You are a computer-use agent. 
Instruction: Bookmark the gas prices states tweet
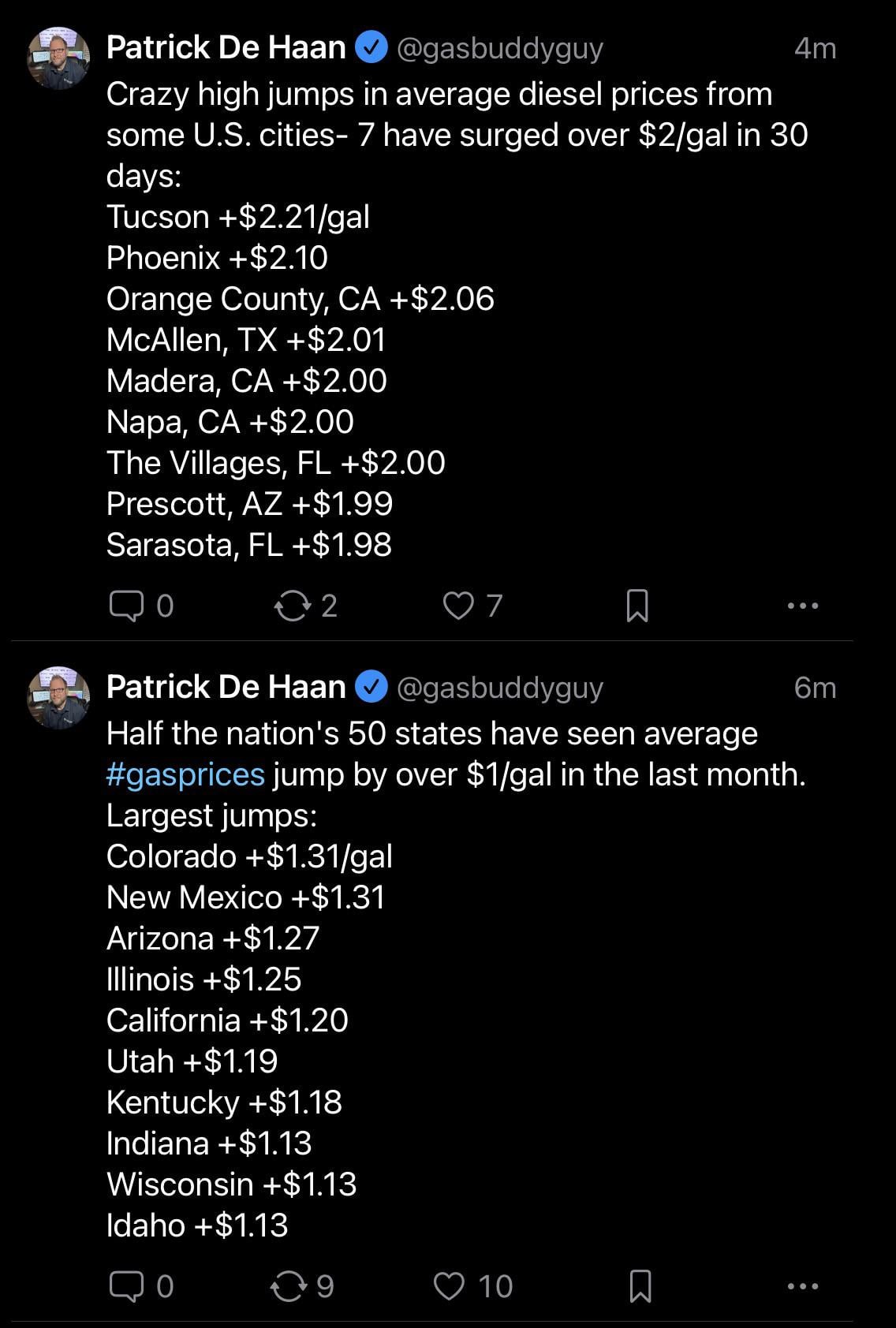(640, 1286)
